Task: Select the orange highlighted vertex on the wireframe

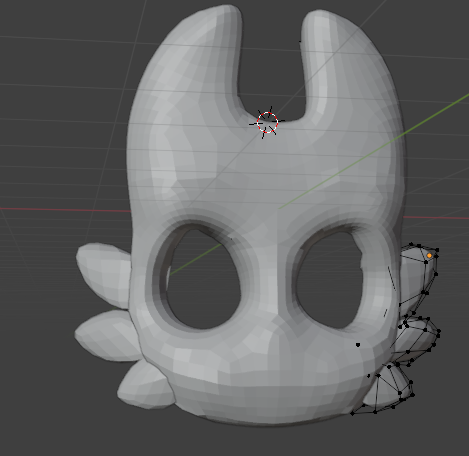Action: click(x=429, y=256)
